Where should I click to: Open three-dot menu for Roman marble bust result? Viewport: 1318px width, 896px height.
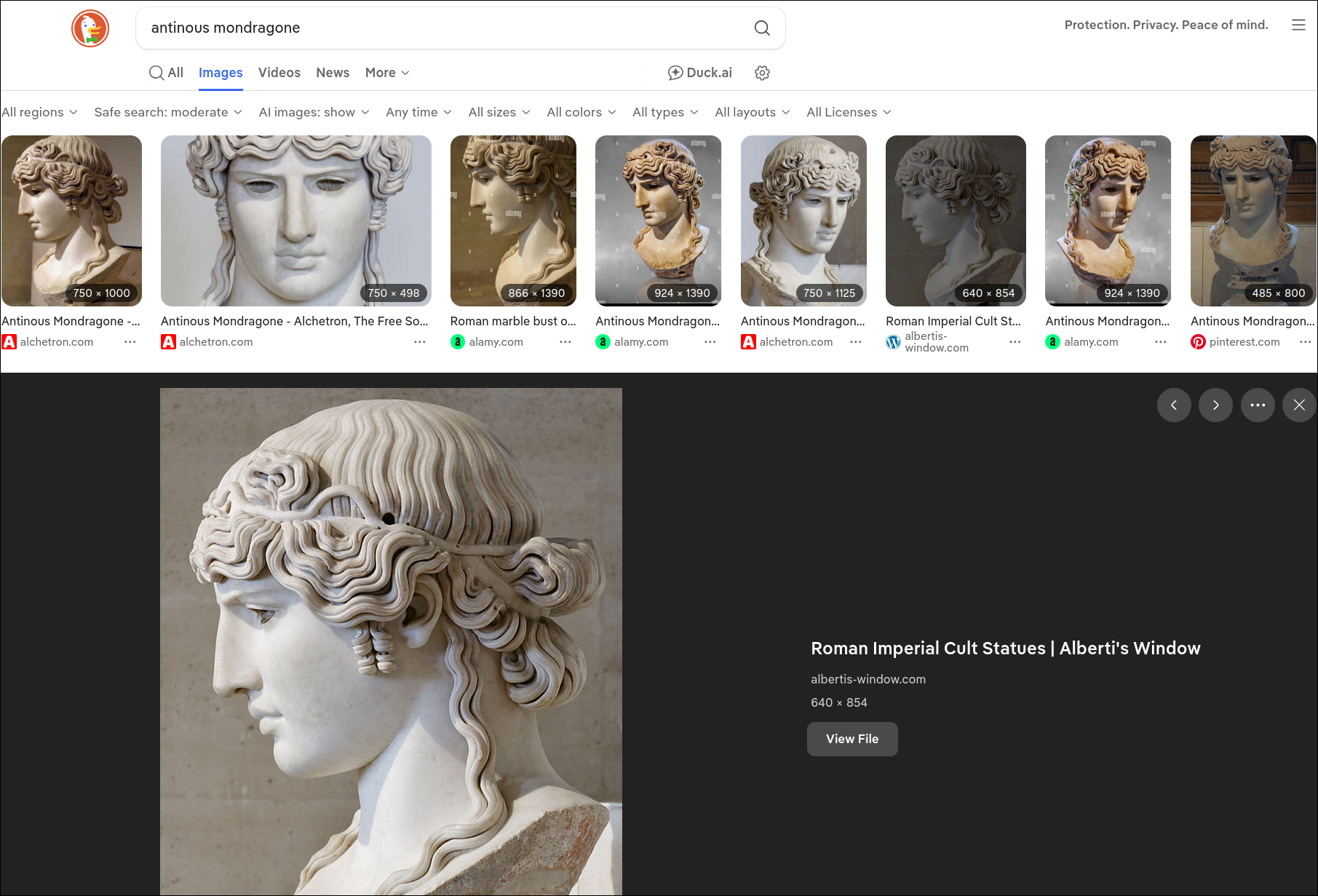coord(565,342)
